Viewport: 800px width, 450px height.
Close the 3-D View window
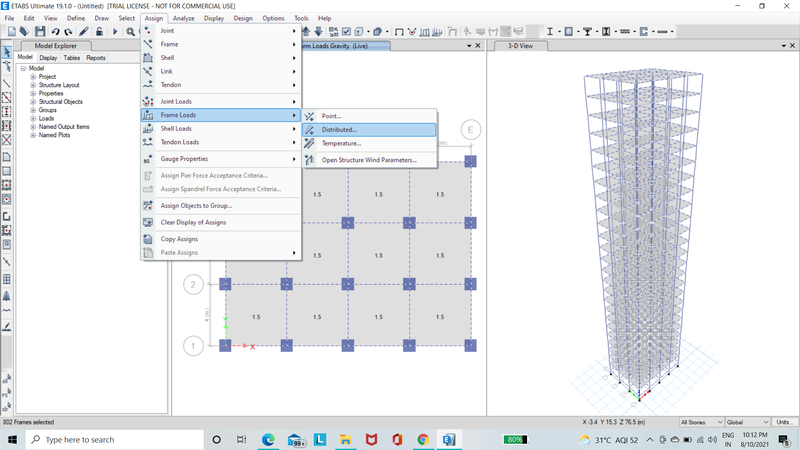(792, 46)
